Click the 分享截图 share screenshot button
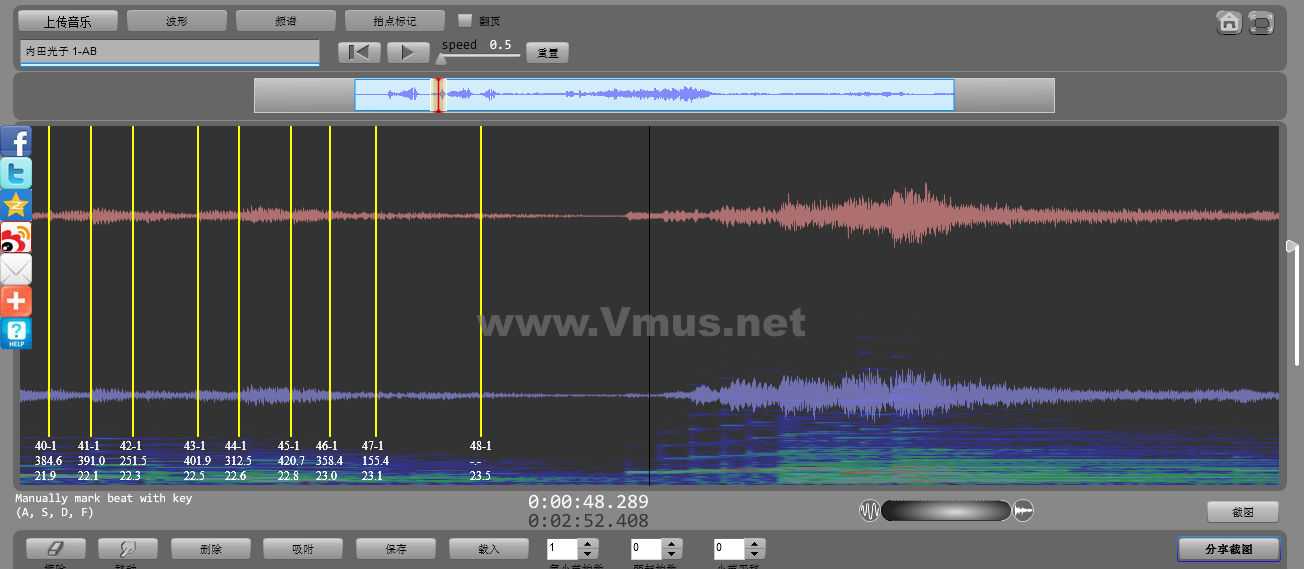Screen dimensions: 1304x569 pyautogui.click(x=1229, y=549)
